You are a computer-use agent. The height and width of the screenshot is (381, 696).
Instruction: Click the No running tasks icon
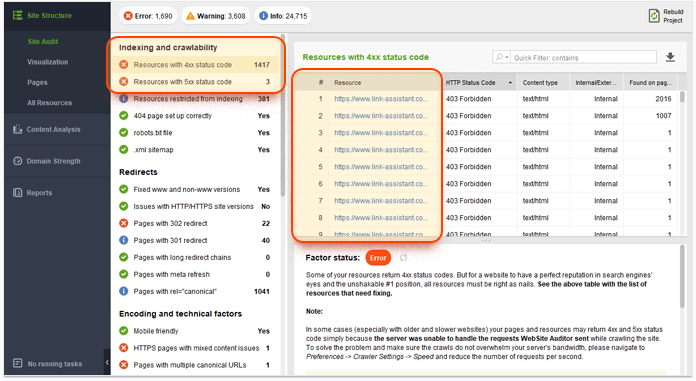[17, 363]
